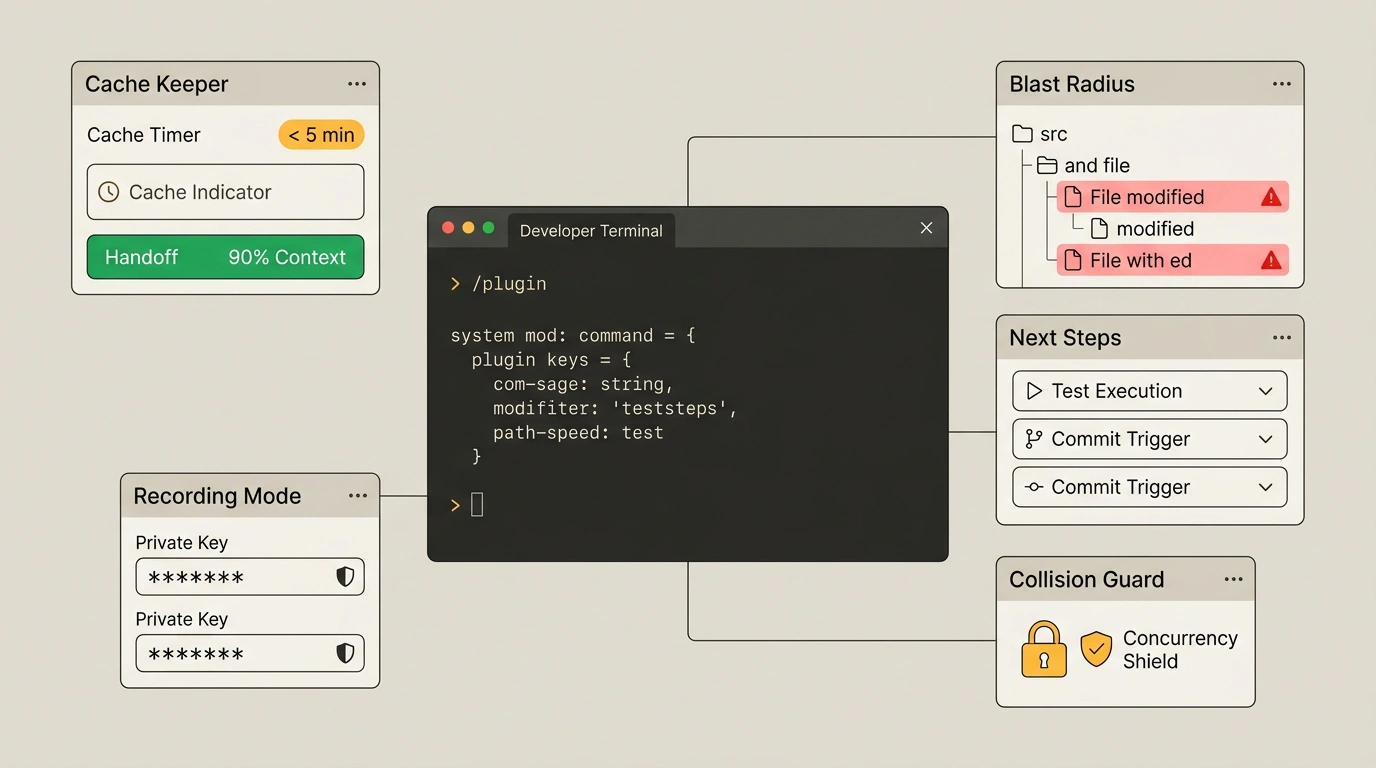Click warning triangle on File with ed row

coord(1271,260)
